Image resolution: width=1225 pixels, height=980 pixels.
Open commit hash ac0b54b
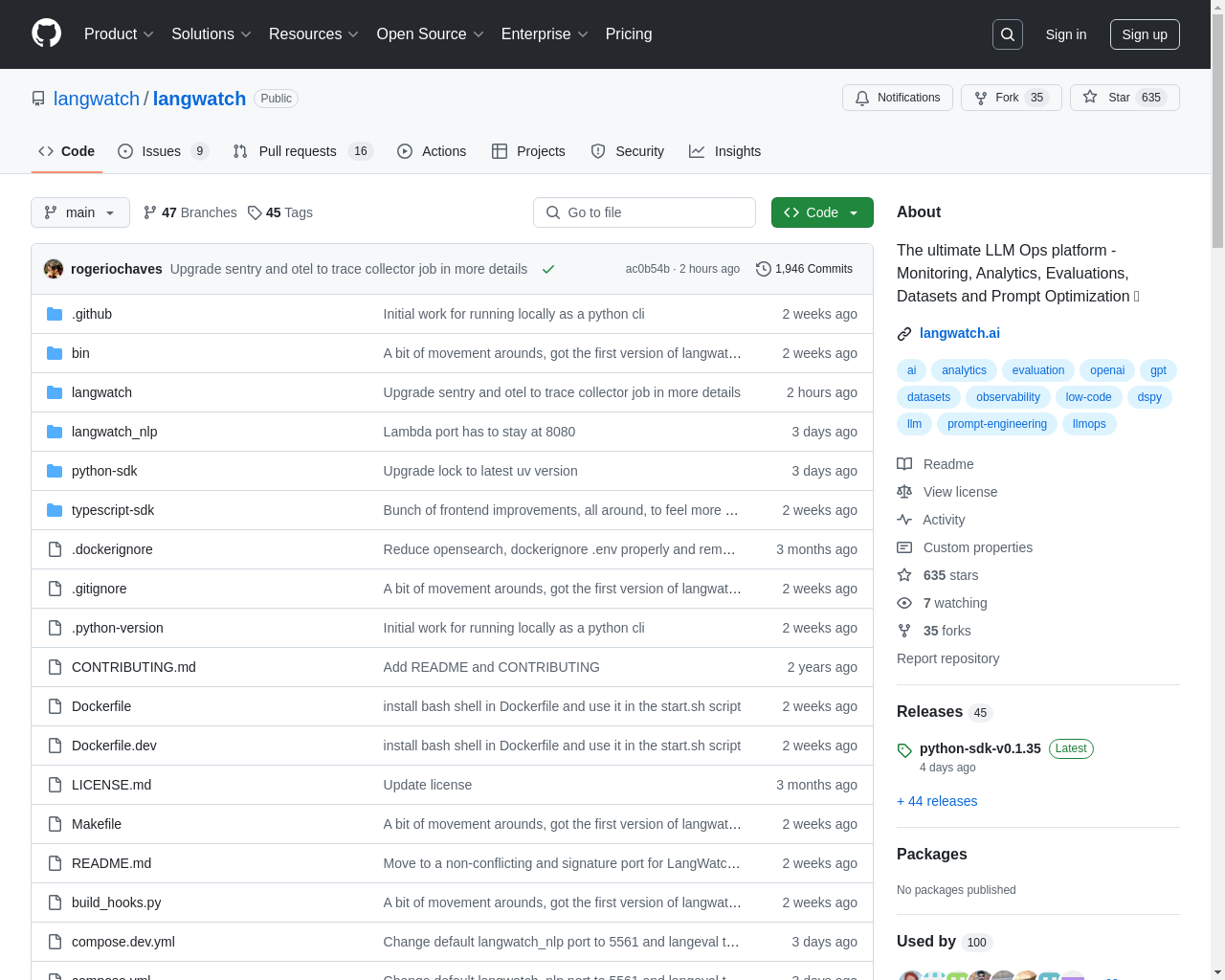[x=648, y=269]
